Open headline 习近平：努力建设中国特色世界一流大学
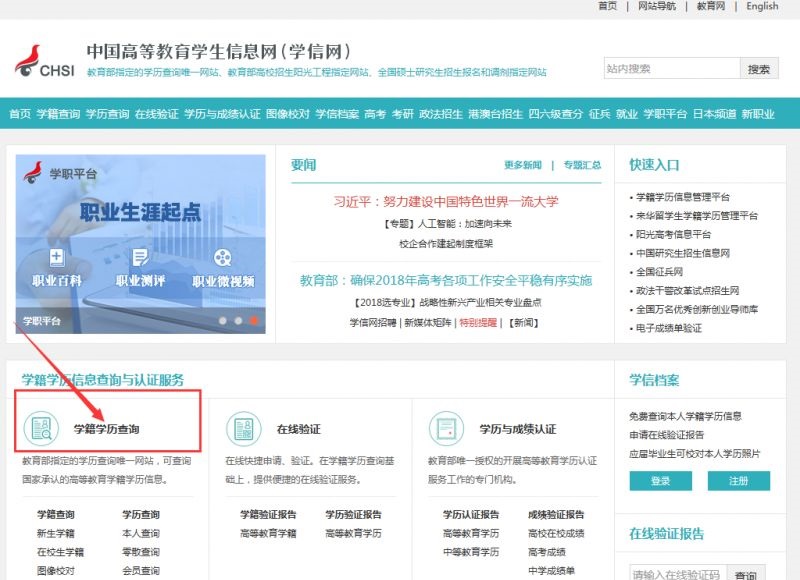This screenshot has width=800, height=580. 446,201
